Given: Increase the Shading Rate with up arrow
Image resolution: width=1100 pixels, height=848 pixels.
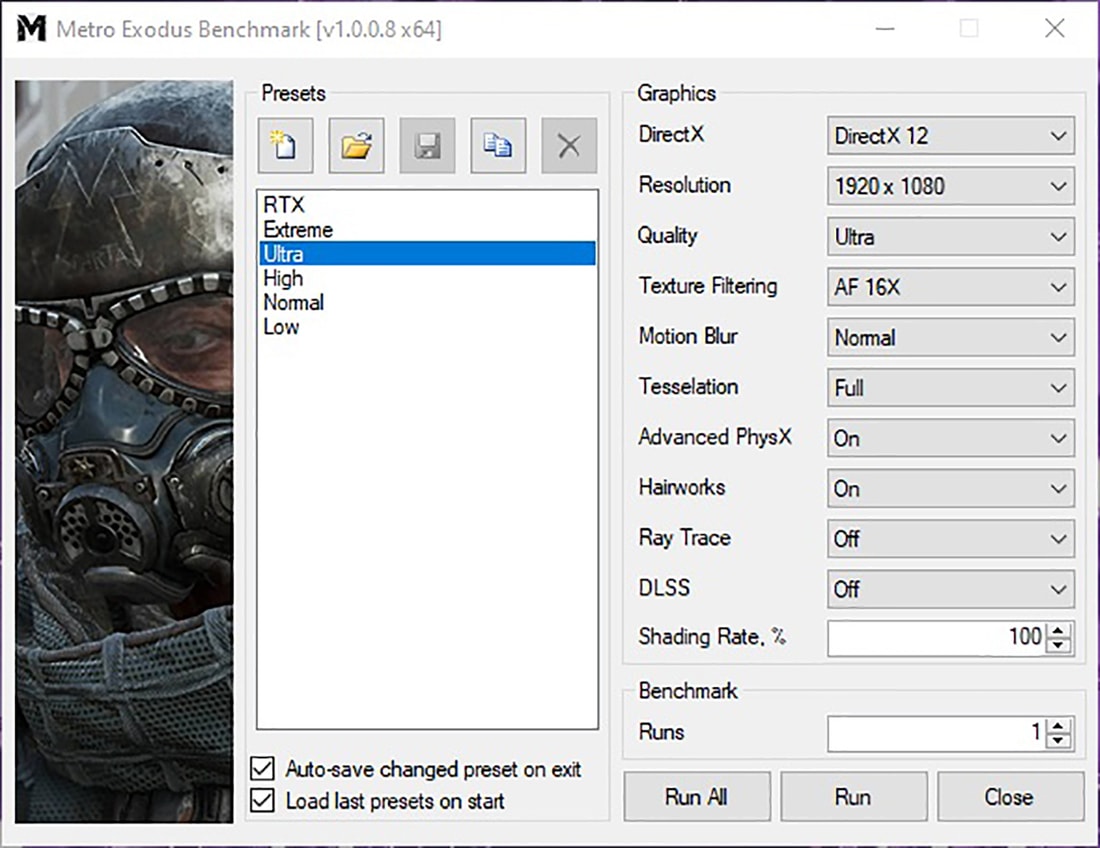Looking at the screenshot, I should 1059,630.
